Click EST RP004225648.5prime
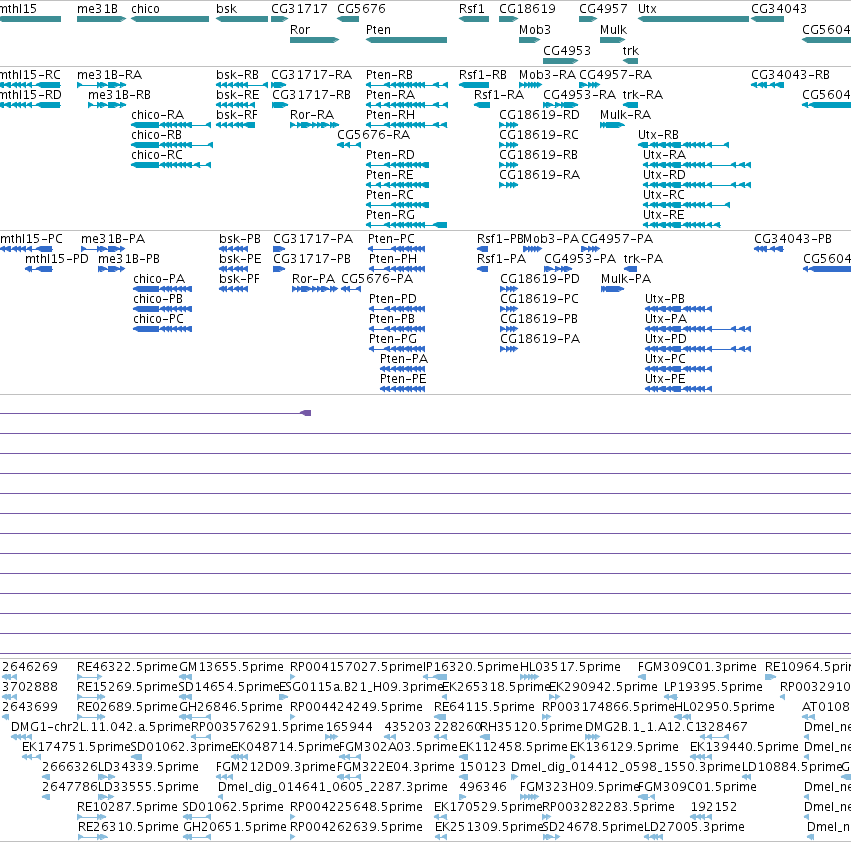 357,807
